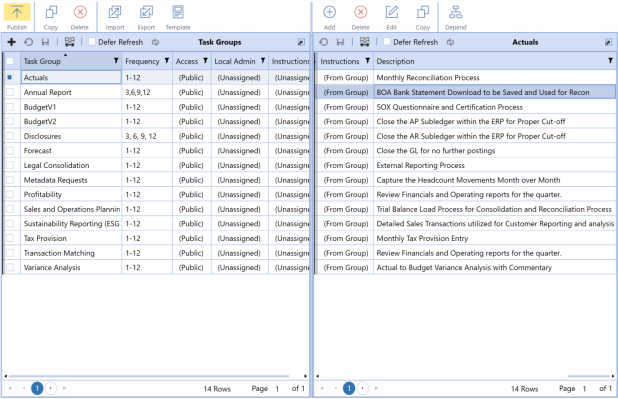Check the BudgetV1 row checkbox
The width and height of the screenshot is (618, 399).
pyautogui.click(x=10, y=107)
